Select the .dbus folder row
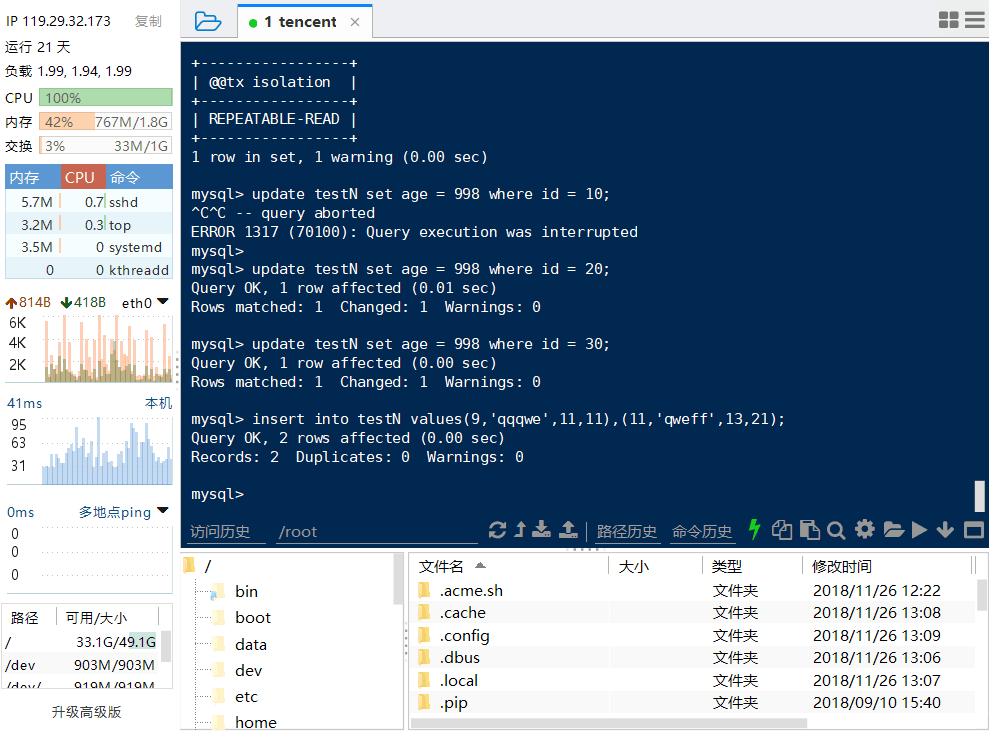This screenshot has width=989, height=739. (694, 658)
